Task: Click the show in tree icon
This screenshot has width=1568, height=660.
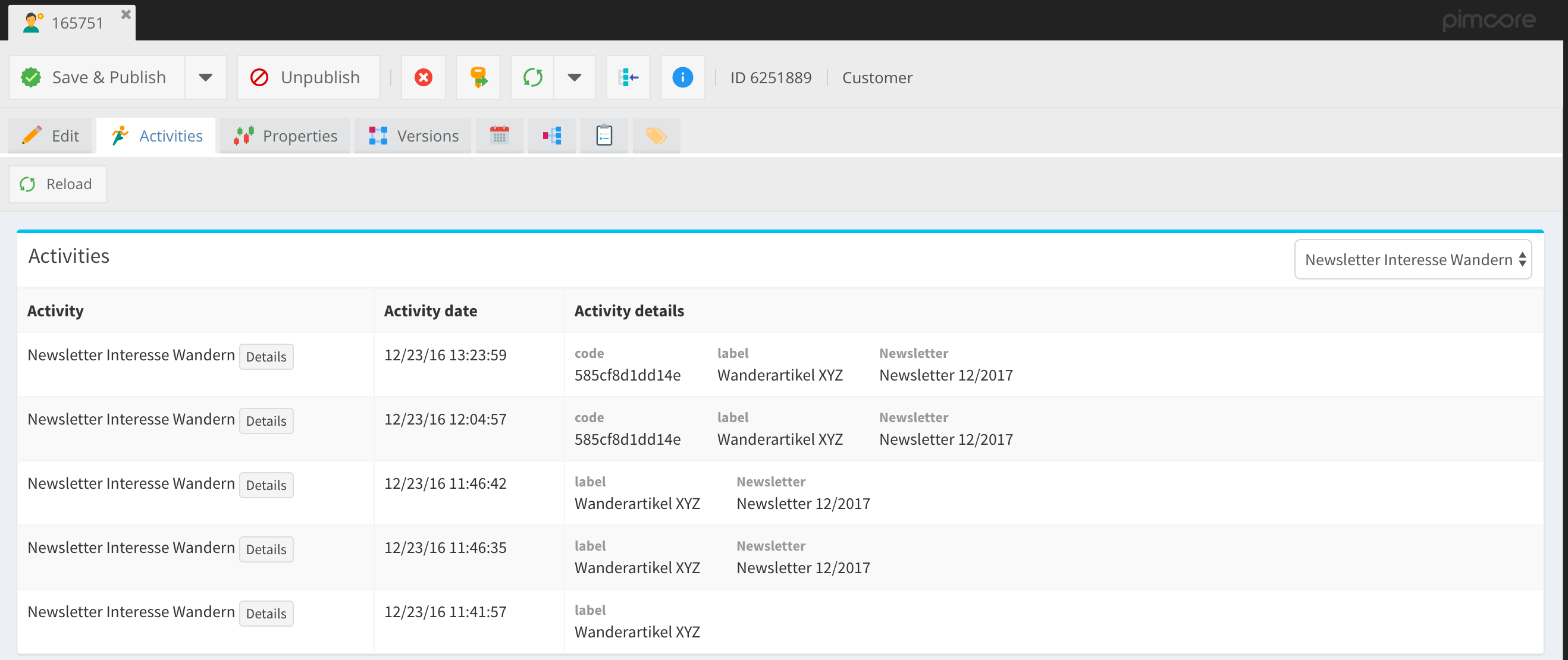Action: [628, 77]
